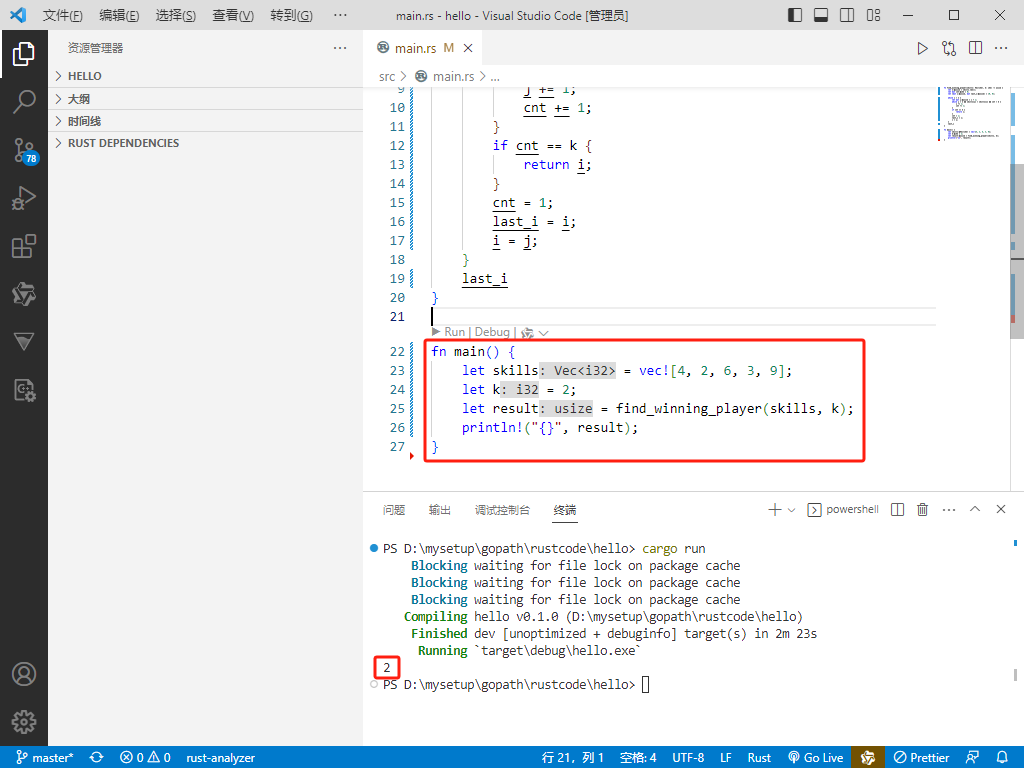Screen dimensions: 1024x768
Task: Open the 转到(G) menu
Action: tap(291, 15)
